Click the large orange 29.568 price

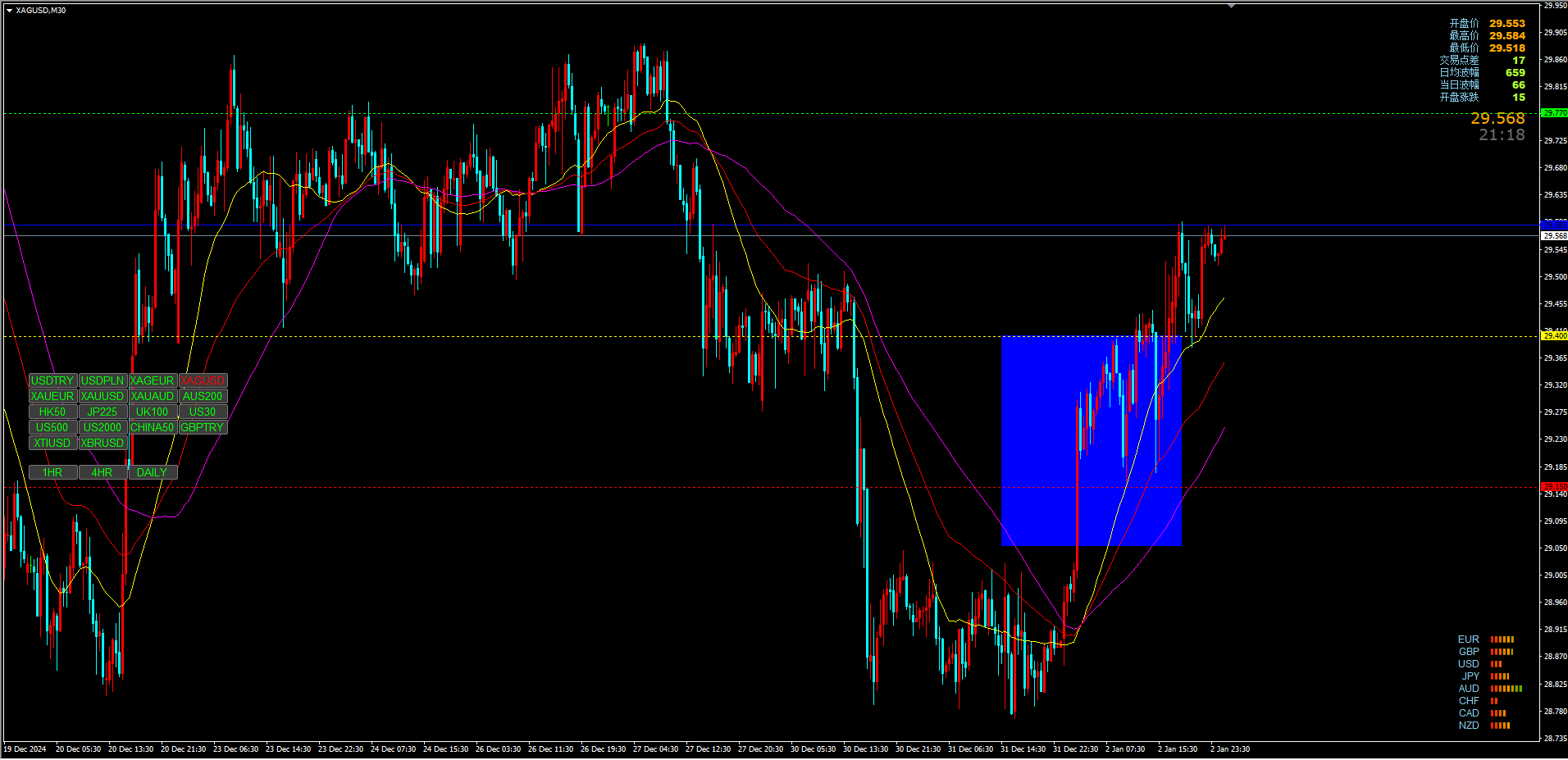click(x=1497, y=119)
